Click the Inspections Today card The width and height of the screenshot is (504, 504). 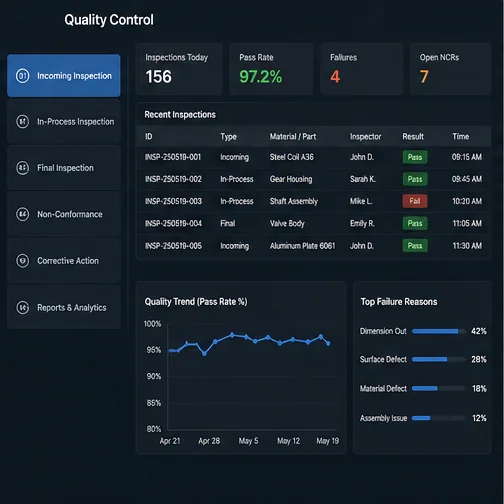pyautogui.click(x=179, y=69)
